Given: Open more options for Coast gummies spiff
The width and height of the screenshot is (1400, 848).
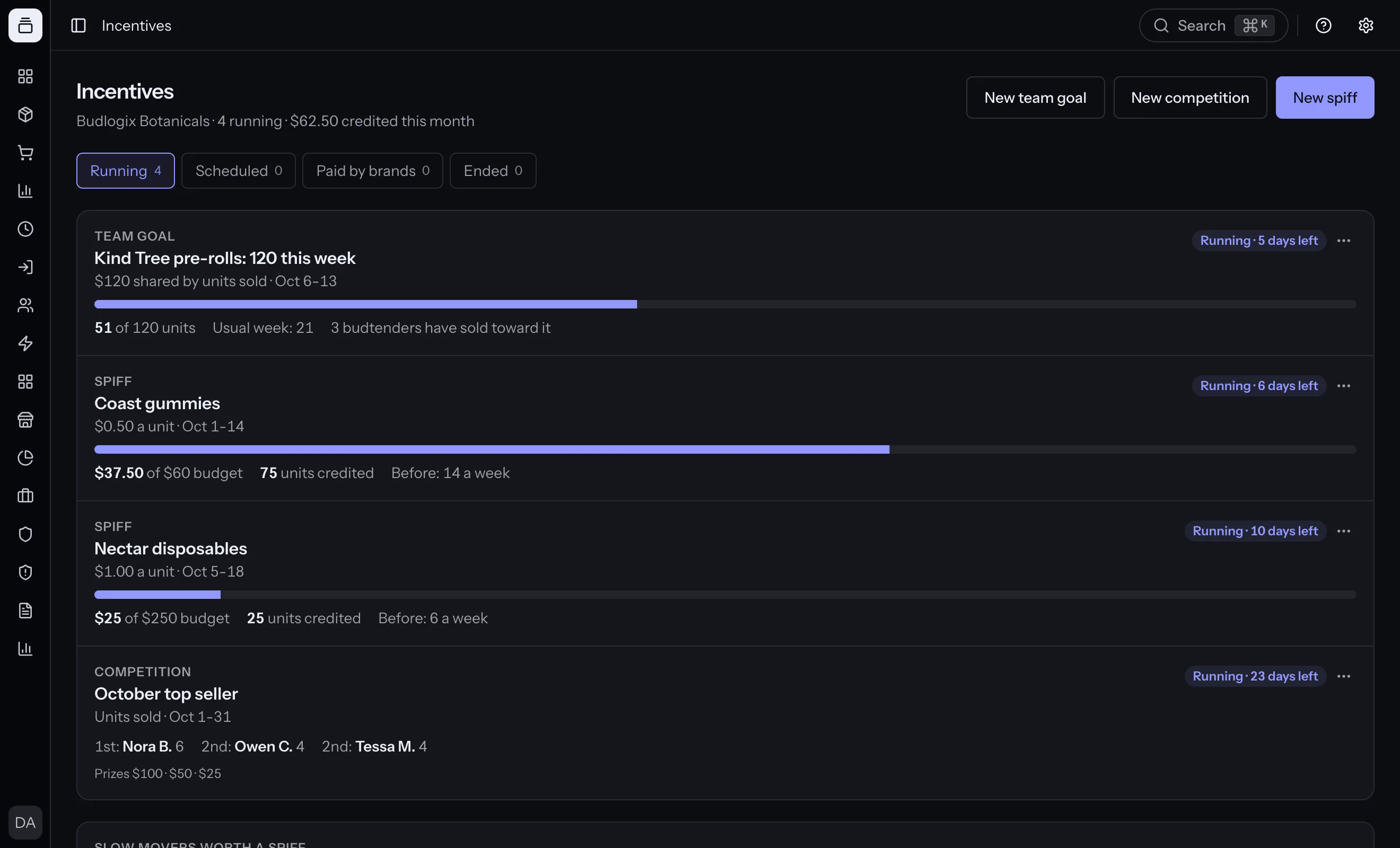Looking at the screenshot, I should click(1344, 386).
